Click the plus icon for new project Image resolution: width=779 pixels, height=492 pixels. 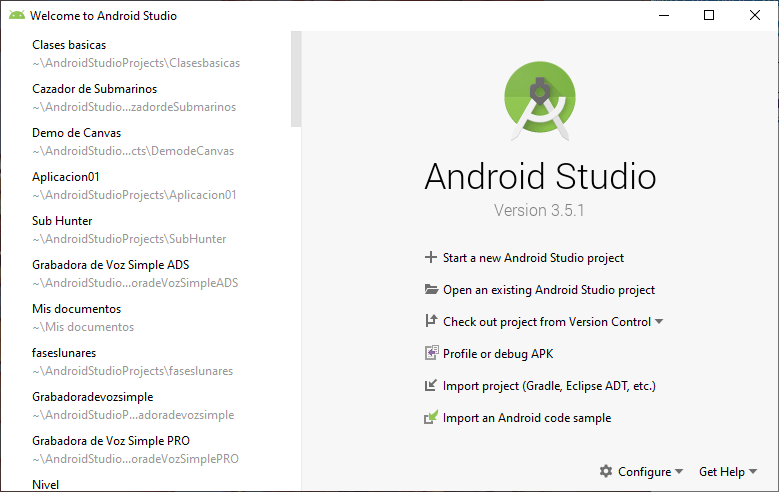[x=431, y=258]
